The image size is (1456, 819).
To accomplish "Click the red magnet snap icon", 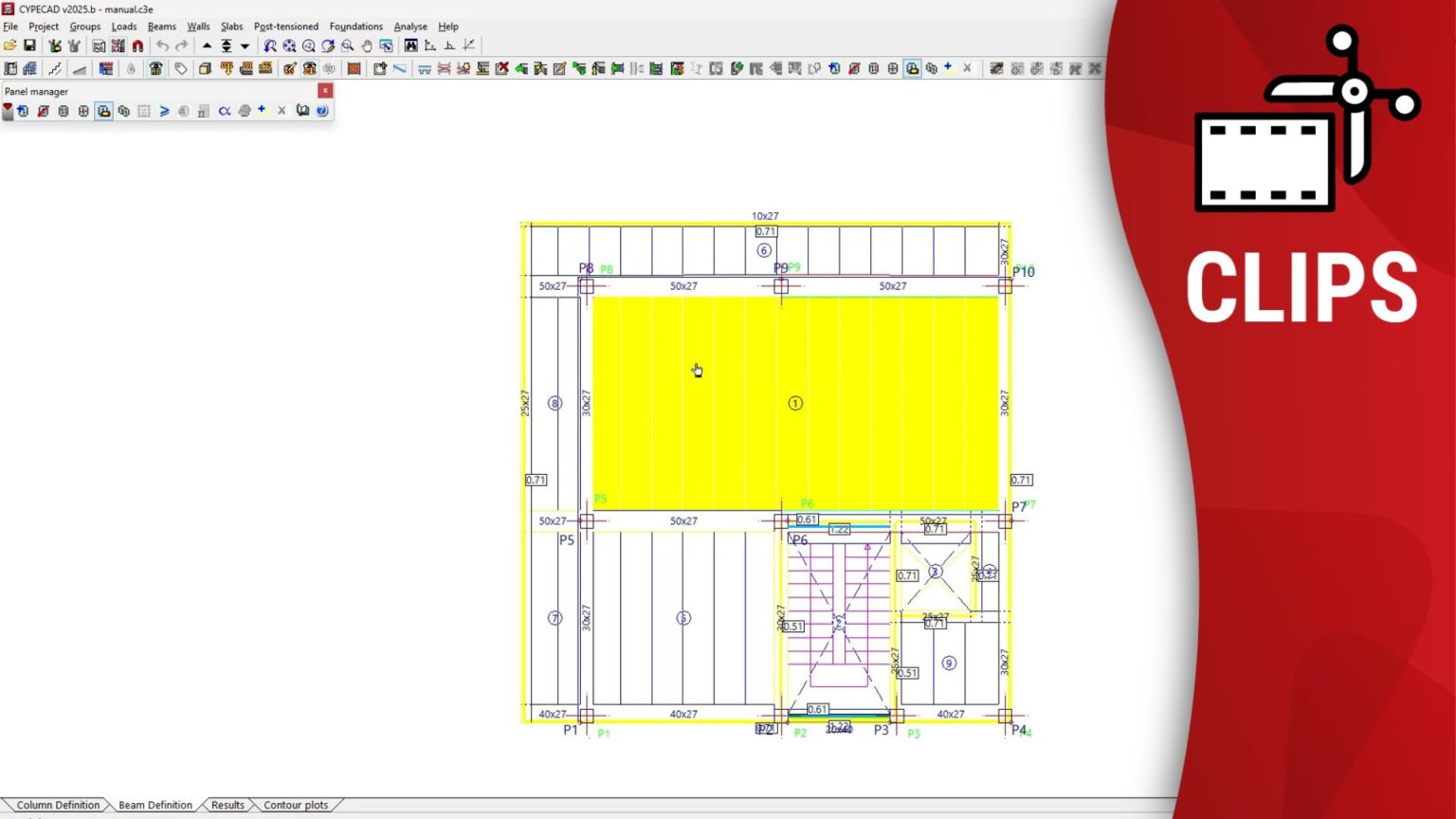I will point(137,45).
